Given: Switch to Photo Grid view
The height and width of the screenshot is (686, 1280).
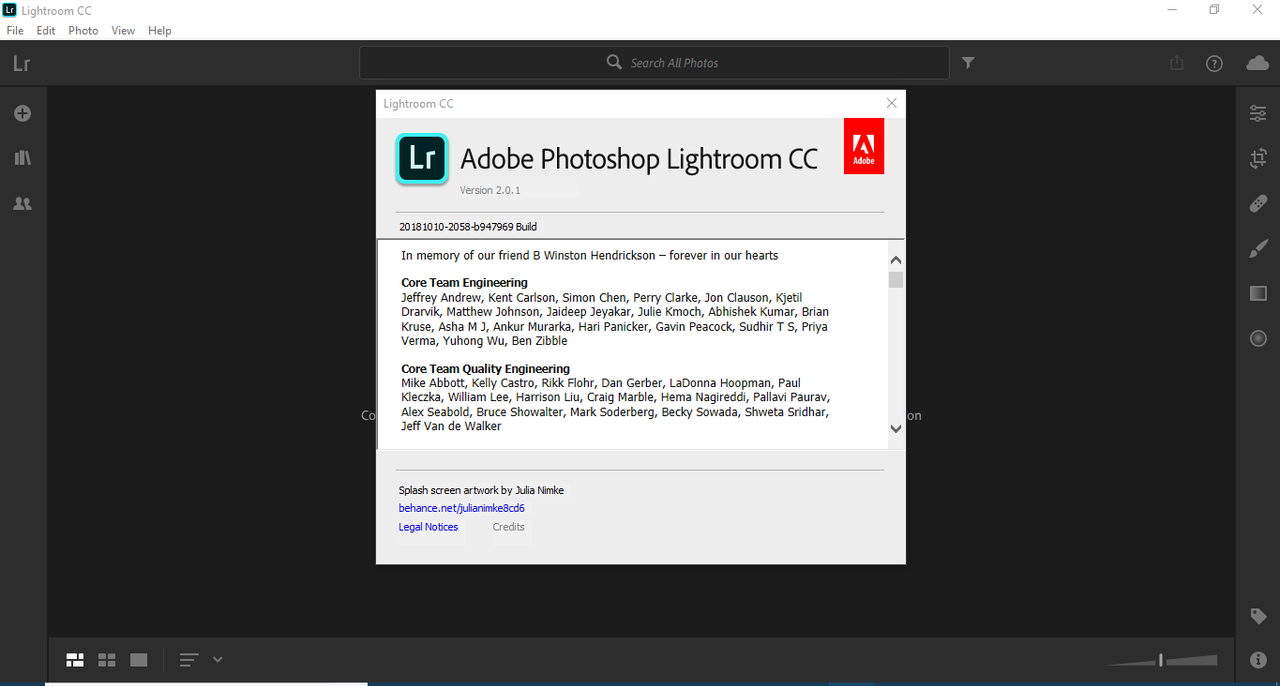Looking at the screenshot, I should coord(75,660).
